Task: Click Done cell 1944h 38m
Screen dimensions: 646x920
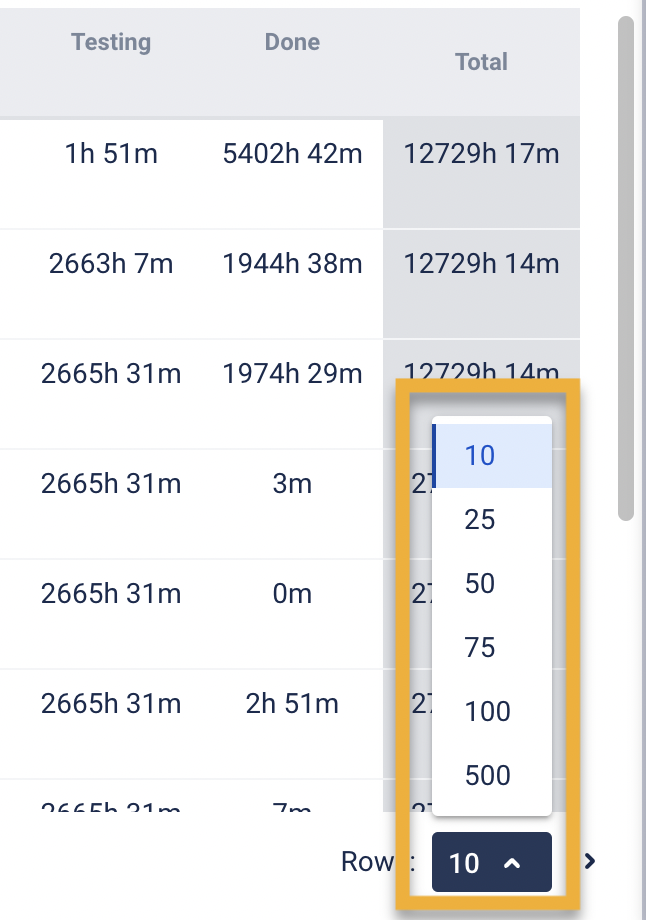Action: click(x=292, y=264)
